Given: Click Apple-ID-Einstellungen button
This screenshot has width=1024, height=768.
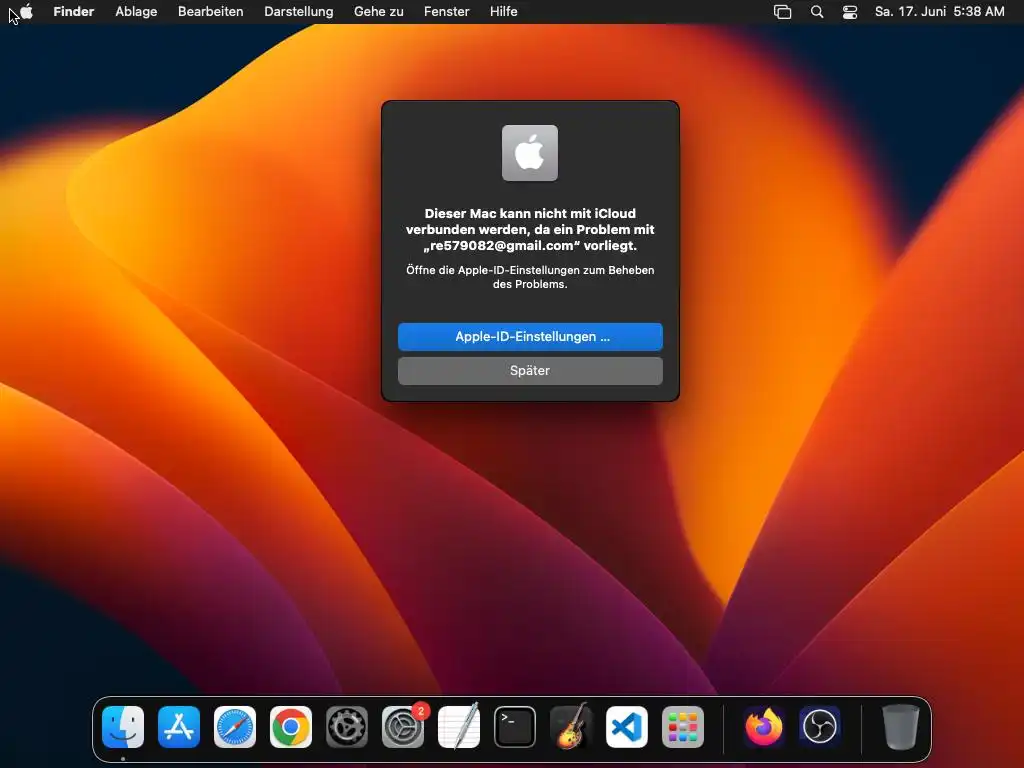Looking at the screenshot, I should pyautogui.click(x=530, y=336).
